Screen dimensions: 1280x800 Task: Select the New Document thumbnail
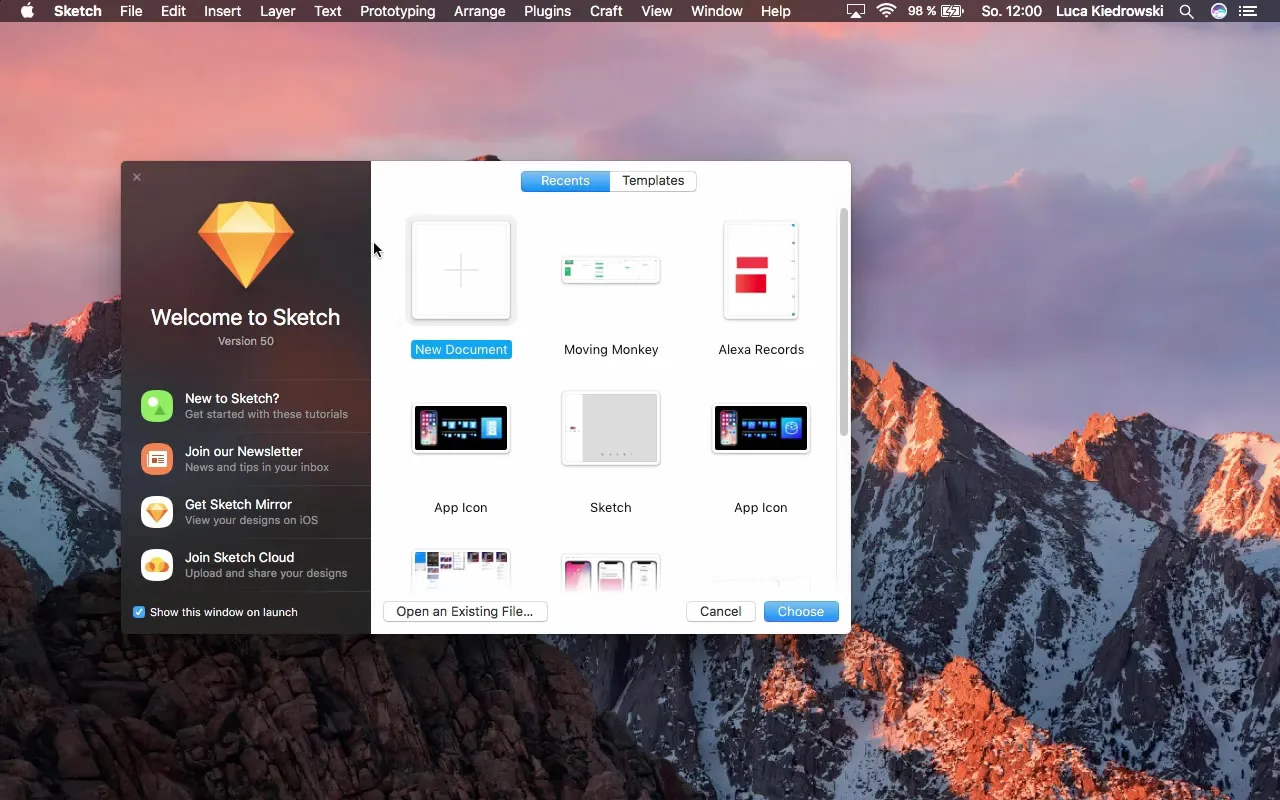[x=461, y=270]
